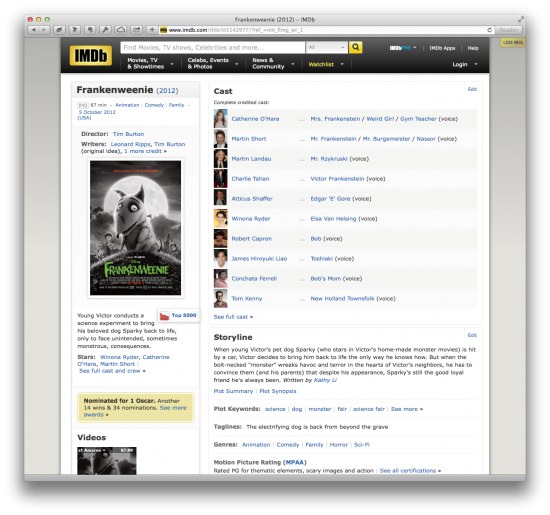The height and width of the screenshot is (515, 550).
Task: Open Winona Ryder's headshot thumbnail
Action: coord(221,219)
